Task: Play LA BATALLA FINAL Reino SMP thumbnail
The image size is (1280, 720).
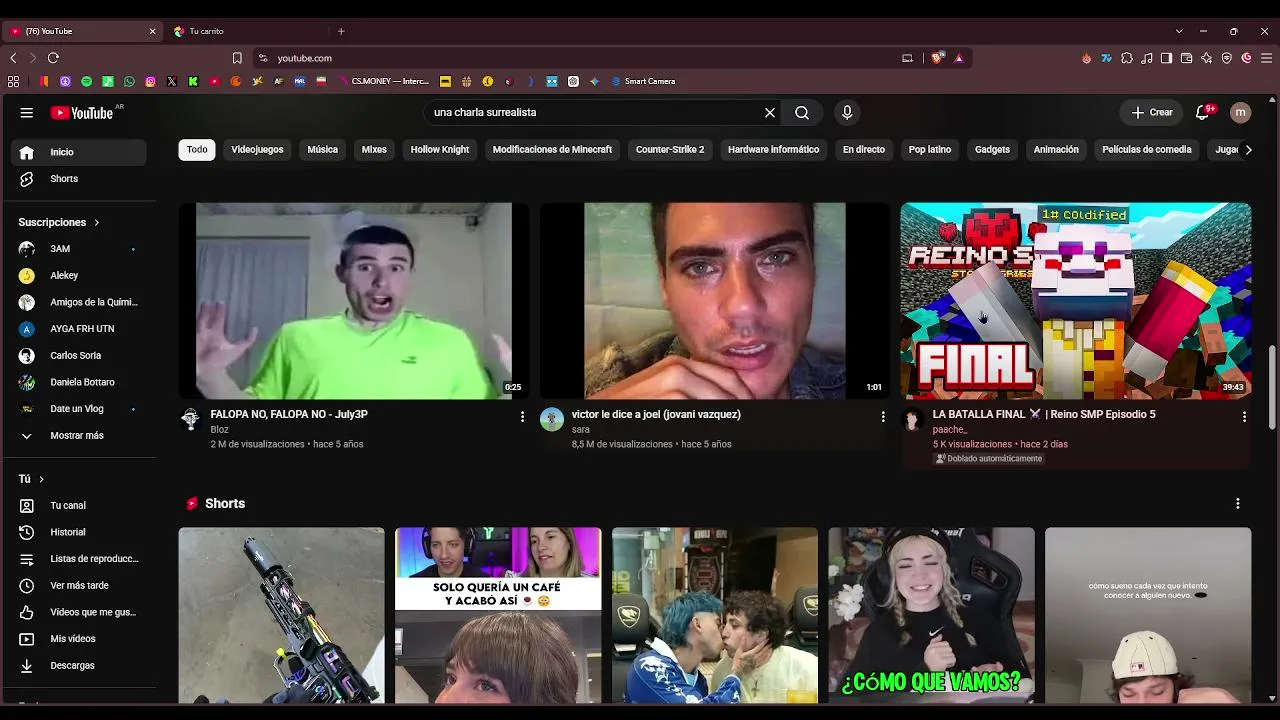Action: click(x=1076, y=301)
